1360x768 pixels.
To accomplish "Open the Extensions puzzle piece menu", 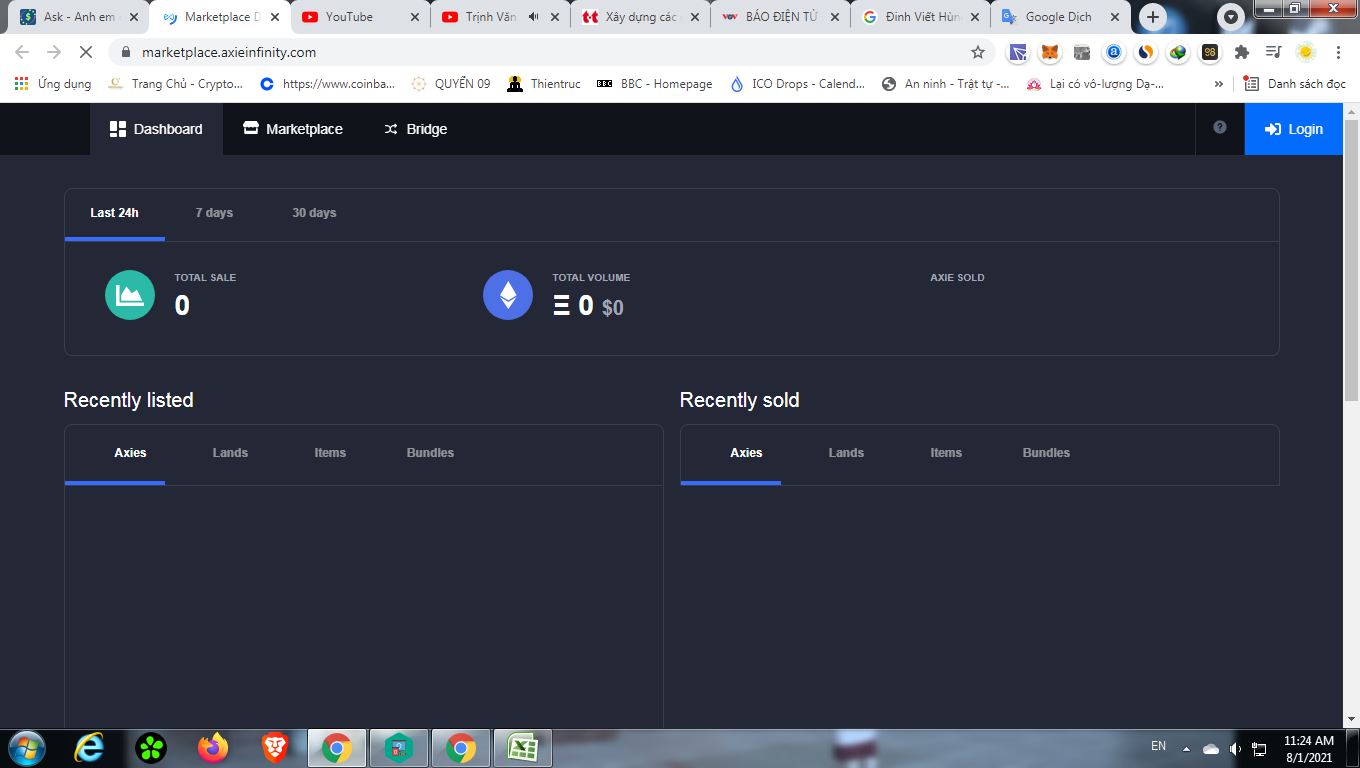I will [1242, 52].
